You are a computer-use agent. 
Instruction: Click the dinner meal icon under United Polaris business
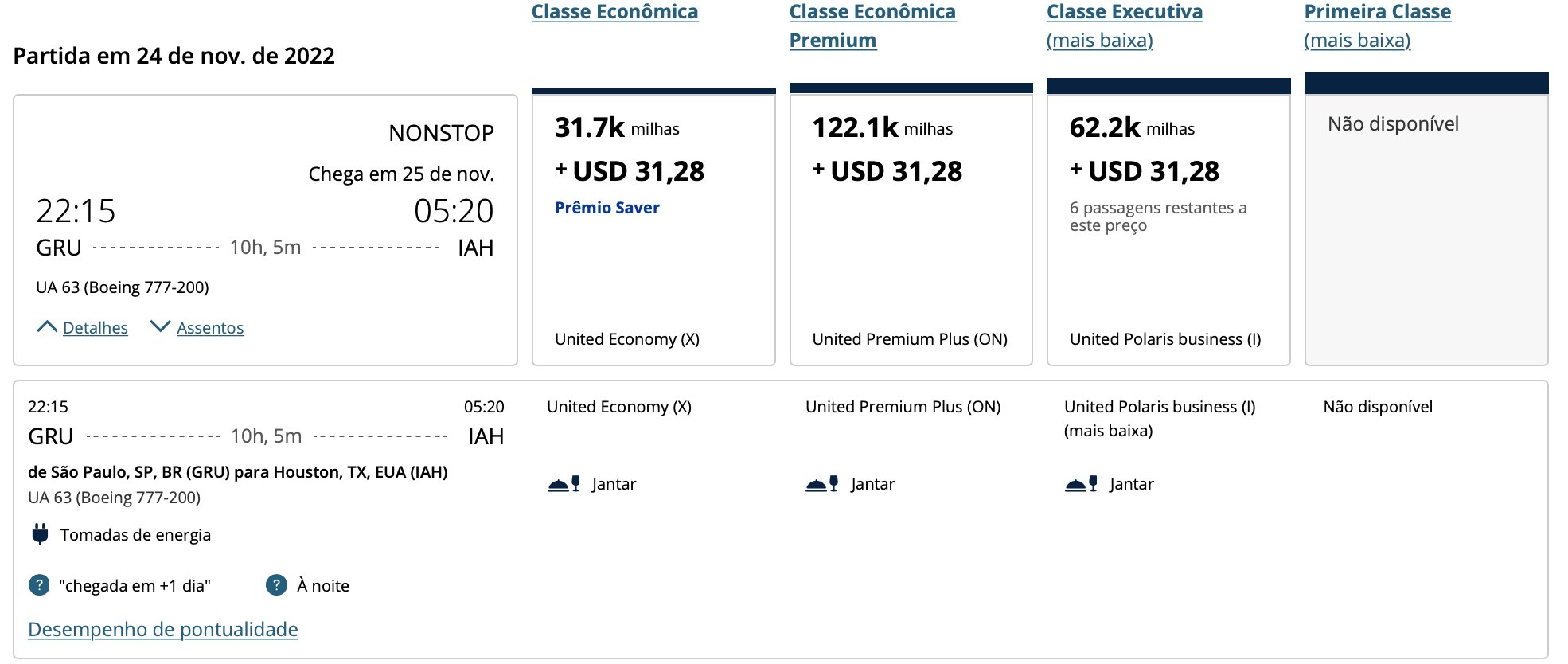tap(1081, 484)
